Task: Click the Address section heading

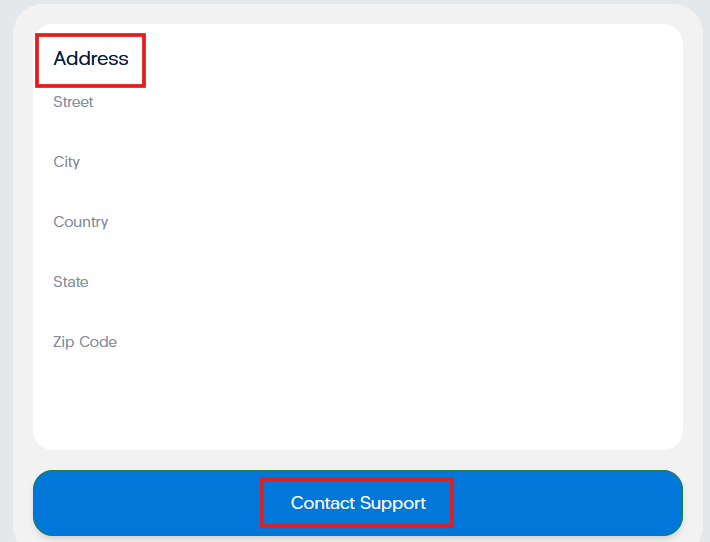Action: tap(91, 58)
